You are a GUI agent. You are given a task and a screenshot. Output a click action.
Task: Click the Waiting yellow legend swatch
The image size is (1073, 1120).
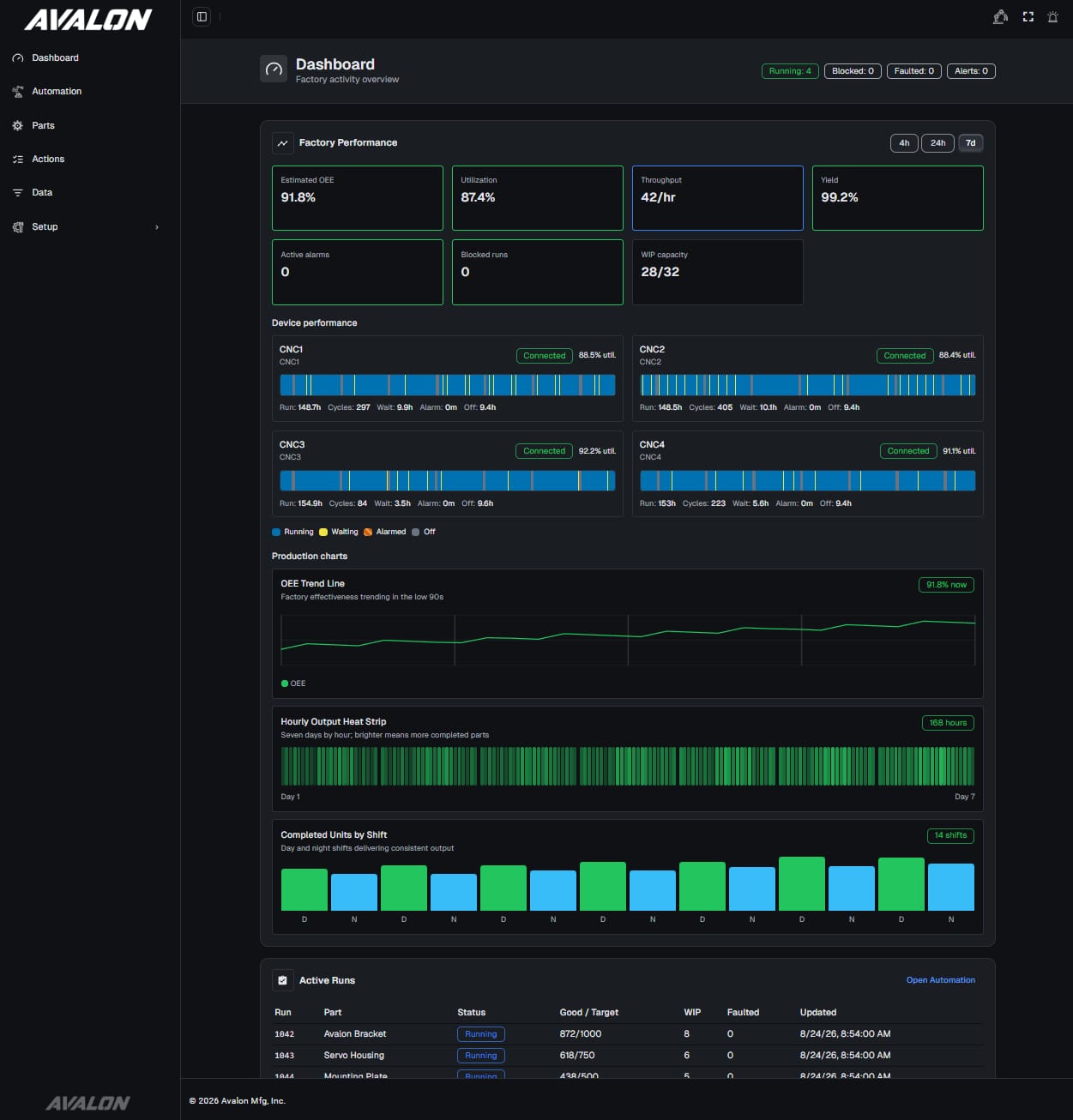tap(323, 532)
